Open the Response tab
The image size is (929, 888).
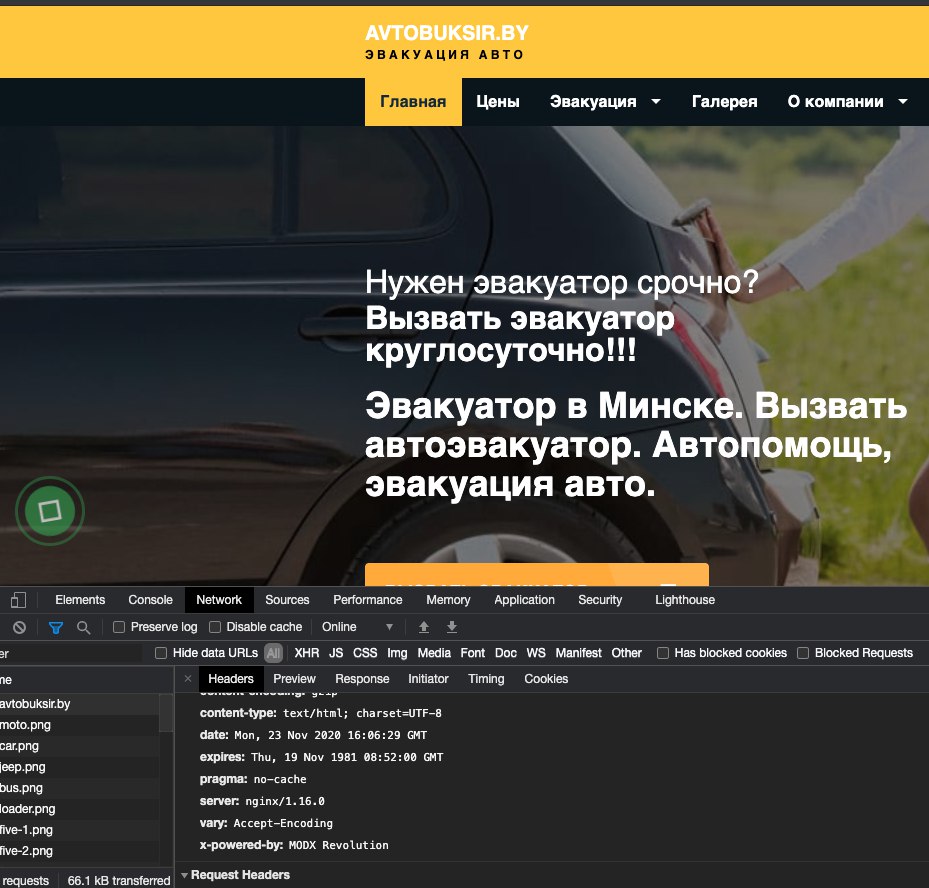tap(362, 679)
